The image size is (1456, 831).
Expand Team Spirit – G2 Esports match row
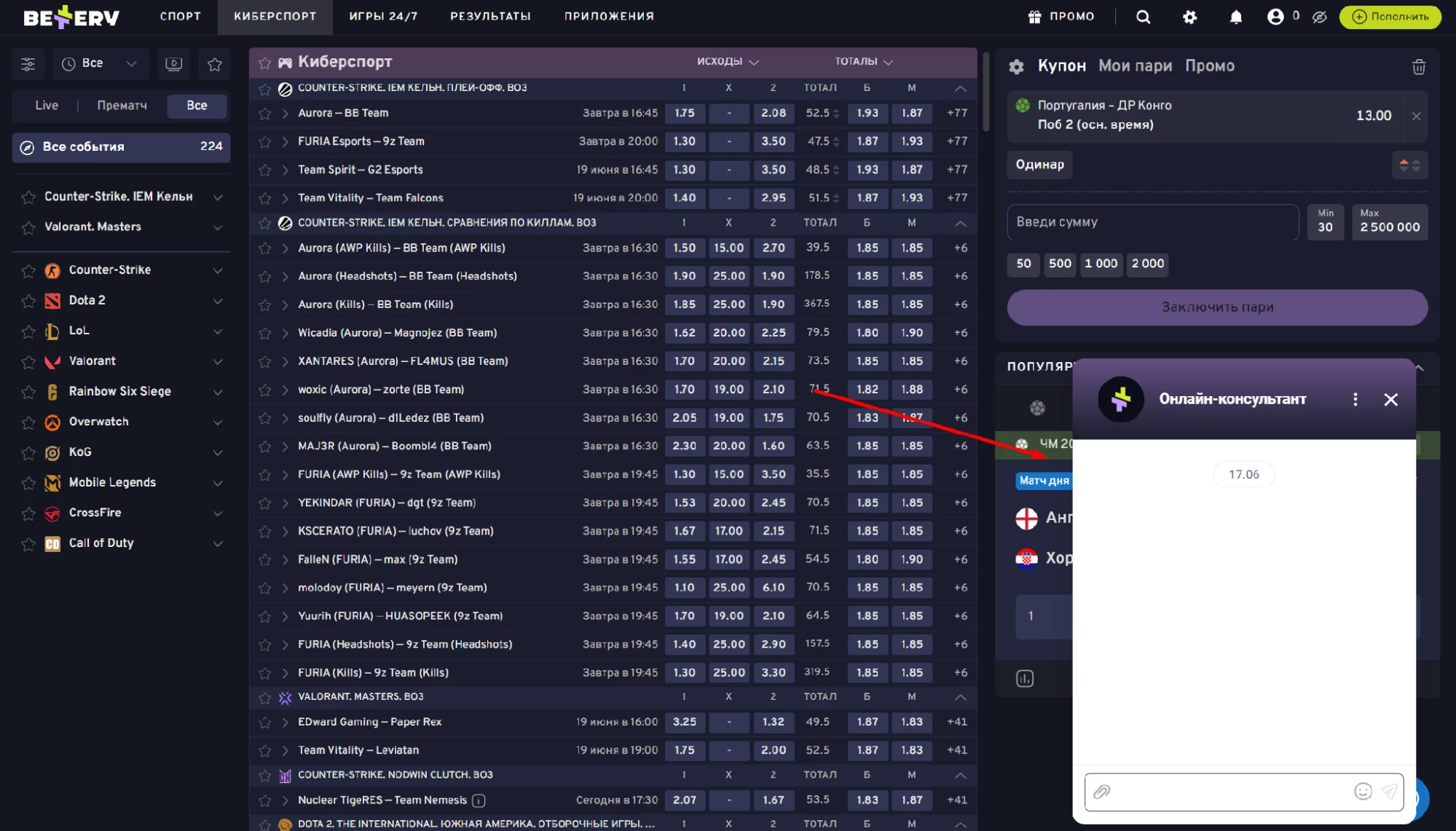285,170
